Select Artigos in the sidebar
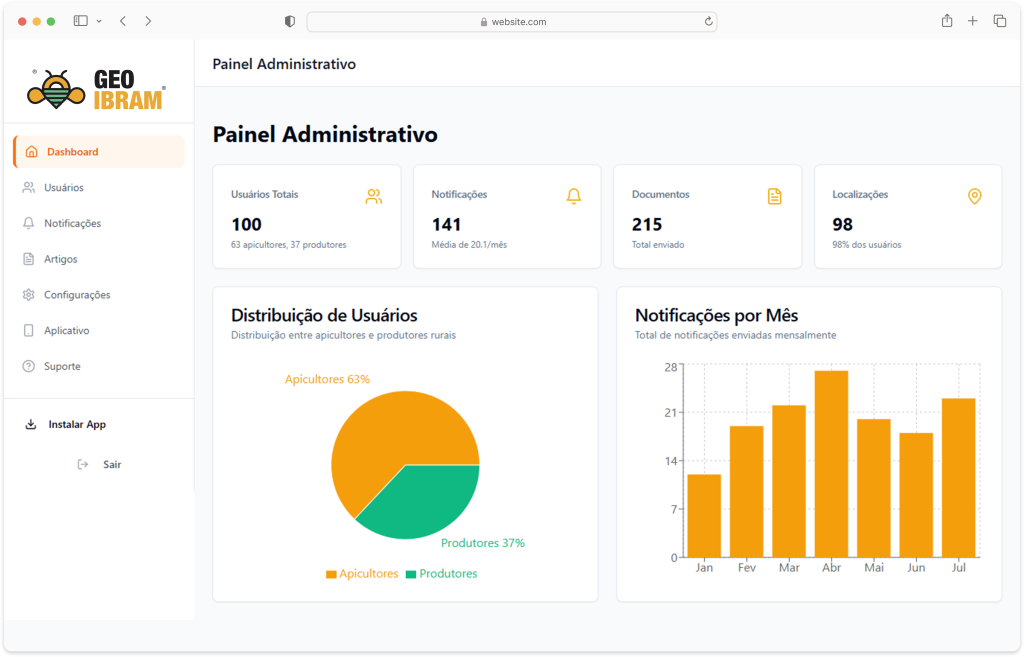 60,259
